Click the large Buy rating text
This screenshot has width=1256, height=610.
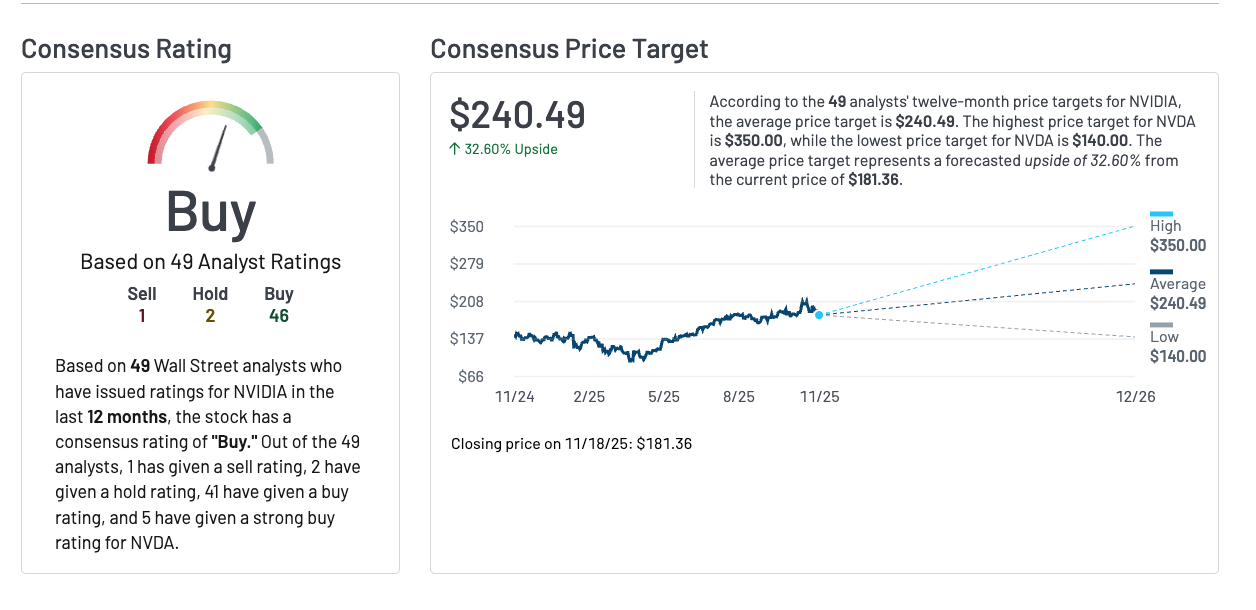tap(211, 211)
